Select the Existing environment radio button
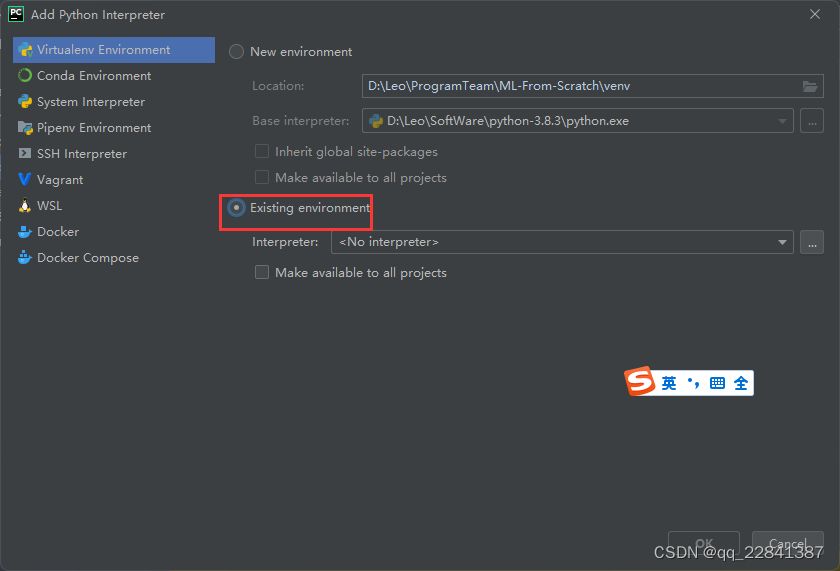The width and height of the screenshot is (840, 571). point(236,208)
